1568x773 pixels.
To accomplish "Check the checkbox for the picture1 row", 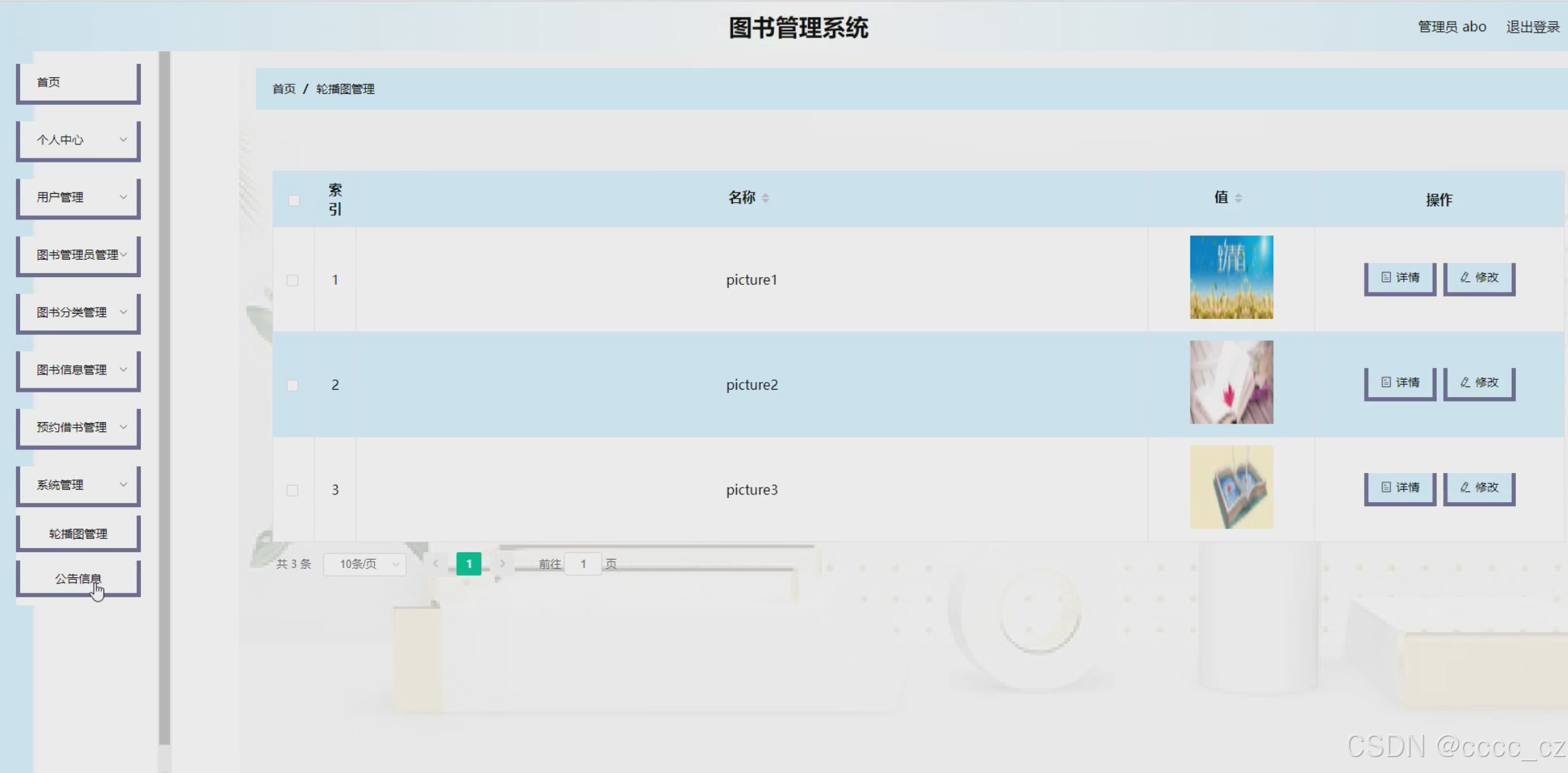I will click(292, 281).
